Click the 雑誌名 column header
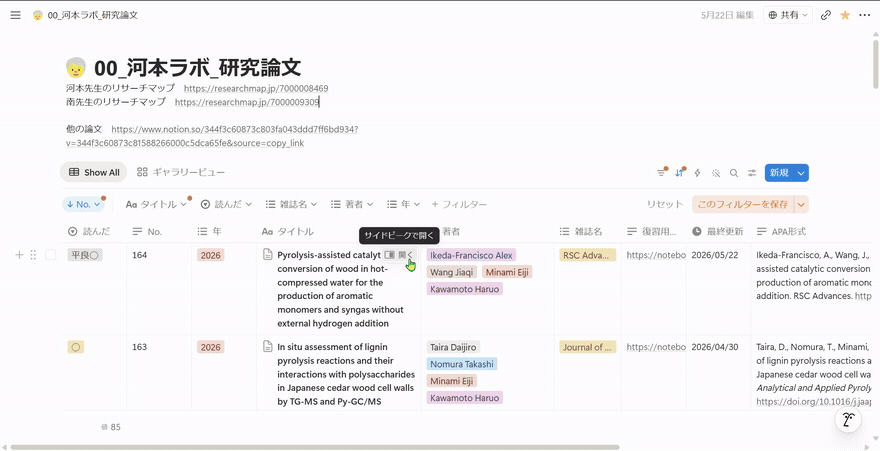Image resolution: width=880 pixels, height=451 pixels. (x=588, y=232)
